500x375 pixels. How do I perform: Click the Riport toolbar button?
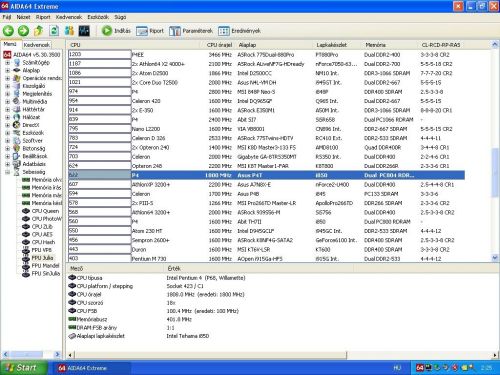point(150,31)
